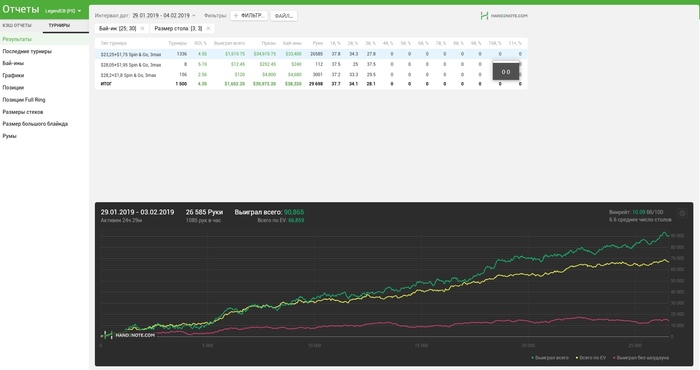Click the total $39,972.20 prizes cell
Viewport: 700px width, 370px height.
[x=264, y=84]
